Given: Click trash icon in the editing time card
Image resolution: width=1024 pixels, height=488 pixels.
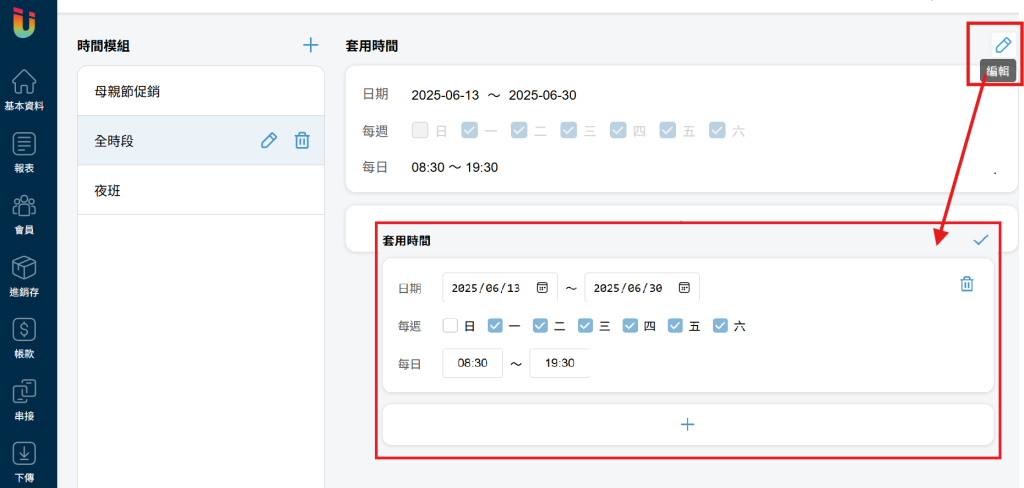Looking at the screenshot, I should click(967, 284).
